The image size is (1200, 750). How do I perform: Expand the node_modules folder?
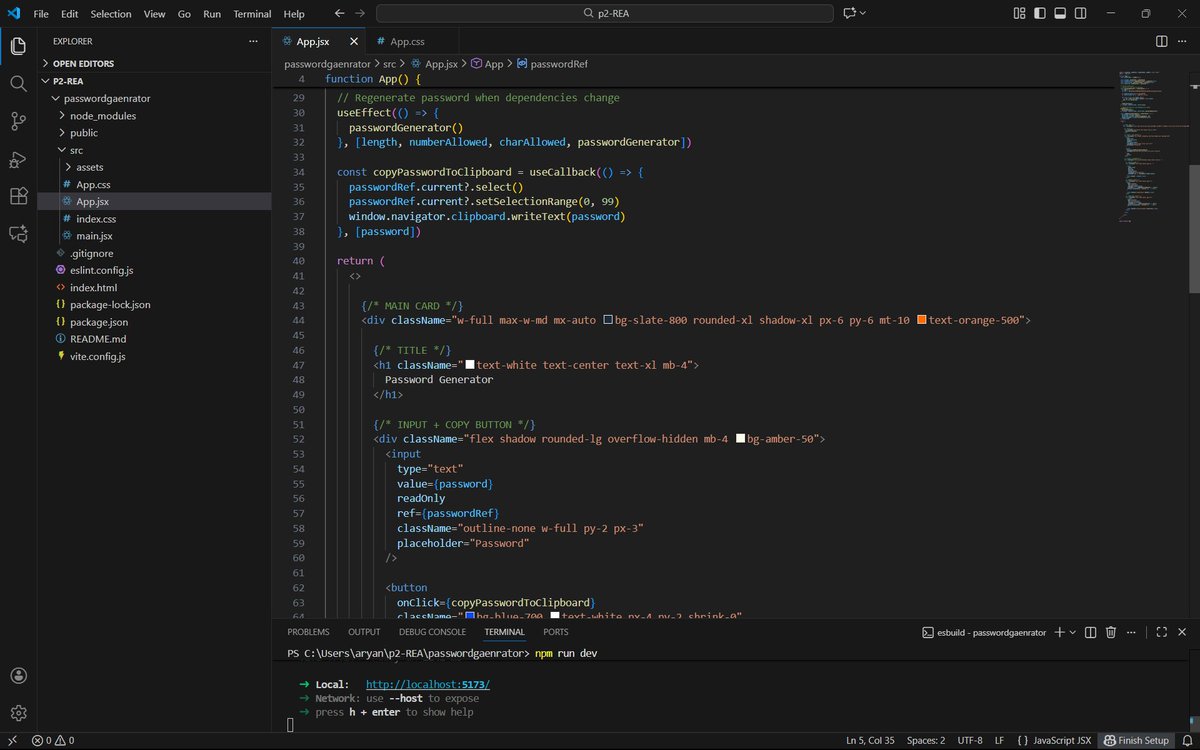(155, 115)
